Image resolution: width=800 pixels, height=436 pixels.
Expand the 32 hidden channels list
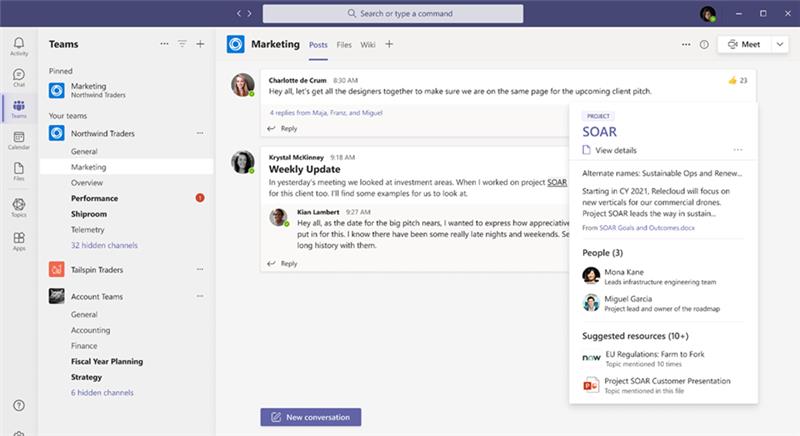[x=104, y=245]
